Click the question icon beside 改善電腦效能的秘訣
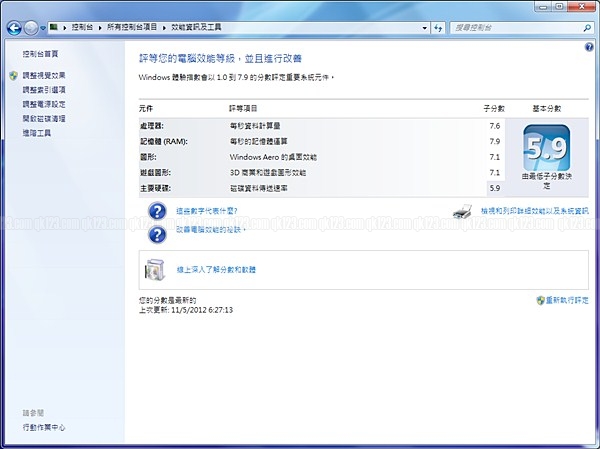600x449 pixels. pos(157,234)
